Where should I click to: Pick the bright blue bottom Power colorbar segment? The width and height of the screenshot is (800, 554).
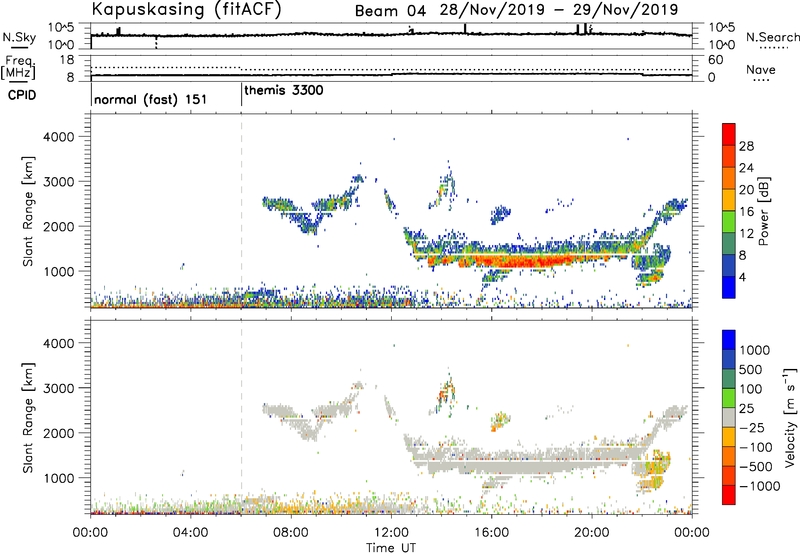pos(729,287)
